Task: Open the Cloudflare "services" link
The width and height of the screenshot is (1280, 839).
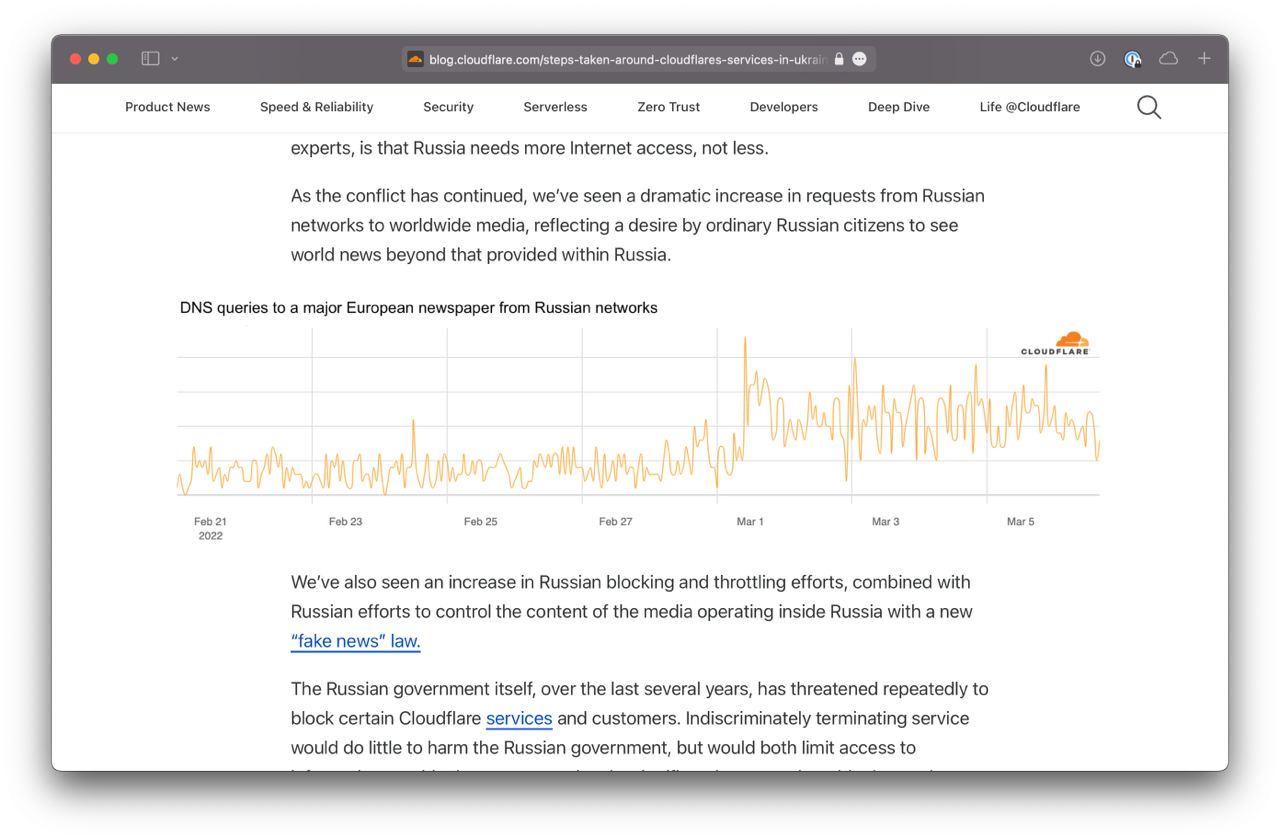Action: (x=519, y=718)
